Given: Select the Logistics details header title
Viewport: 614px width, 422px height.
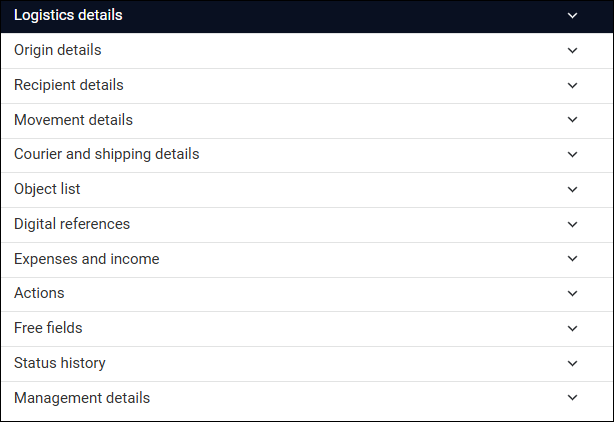Looking at the screenshot, I should pyautogui.click(x=68, y=15).
